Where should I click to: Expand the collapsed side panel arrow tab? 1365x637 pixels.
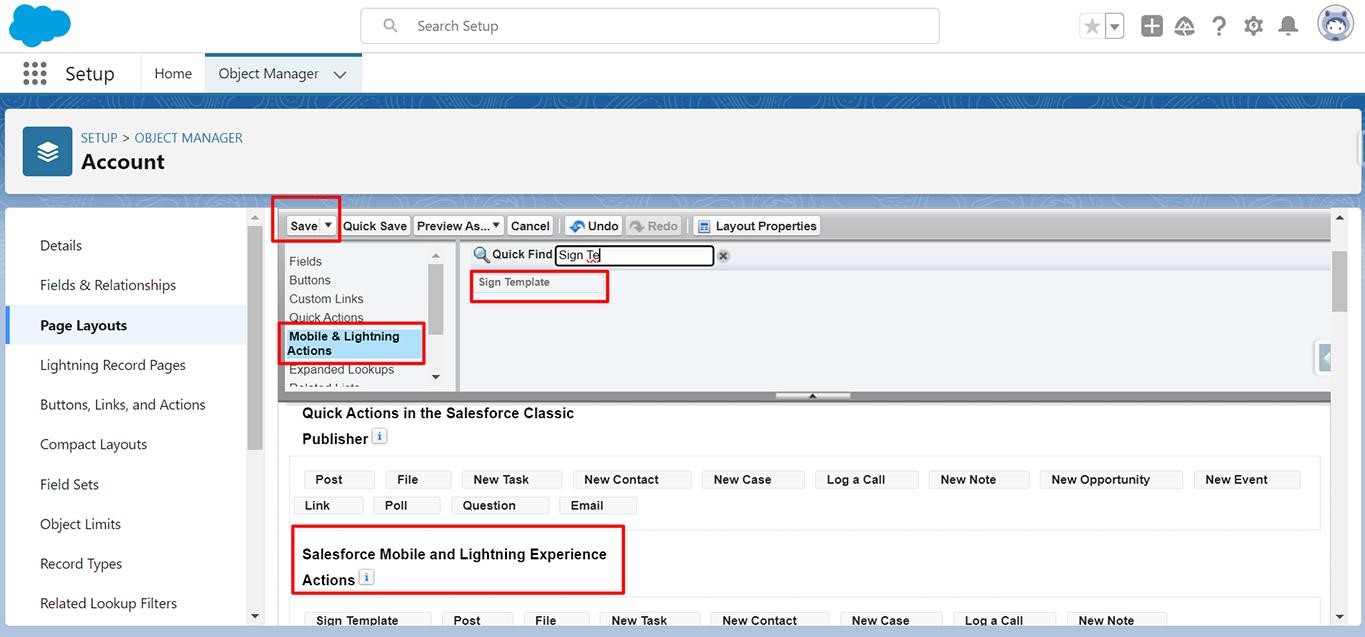[1324, 357]
